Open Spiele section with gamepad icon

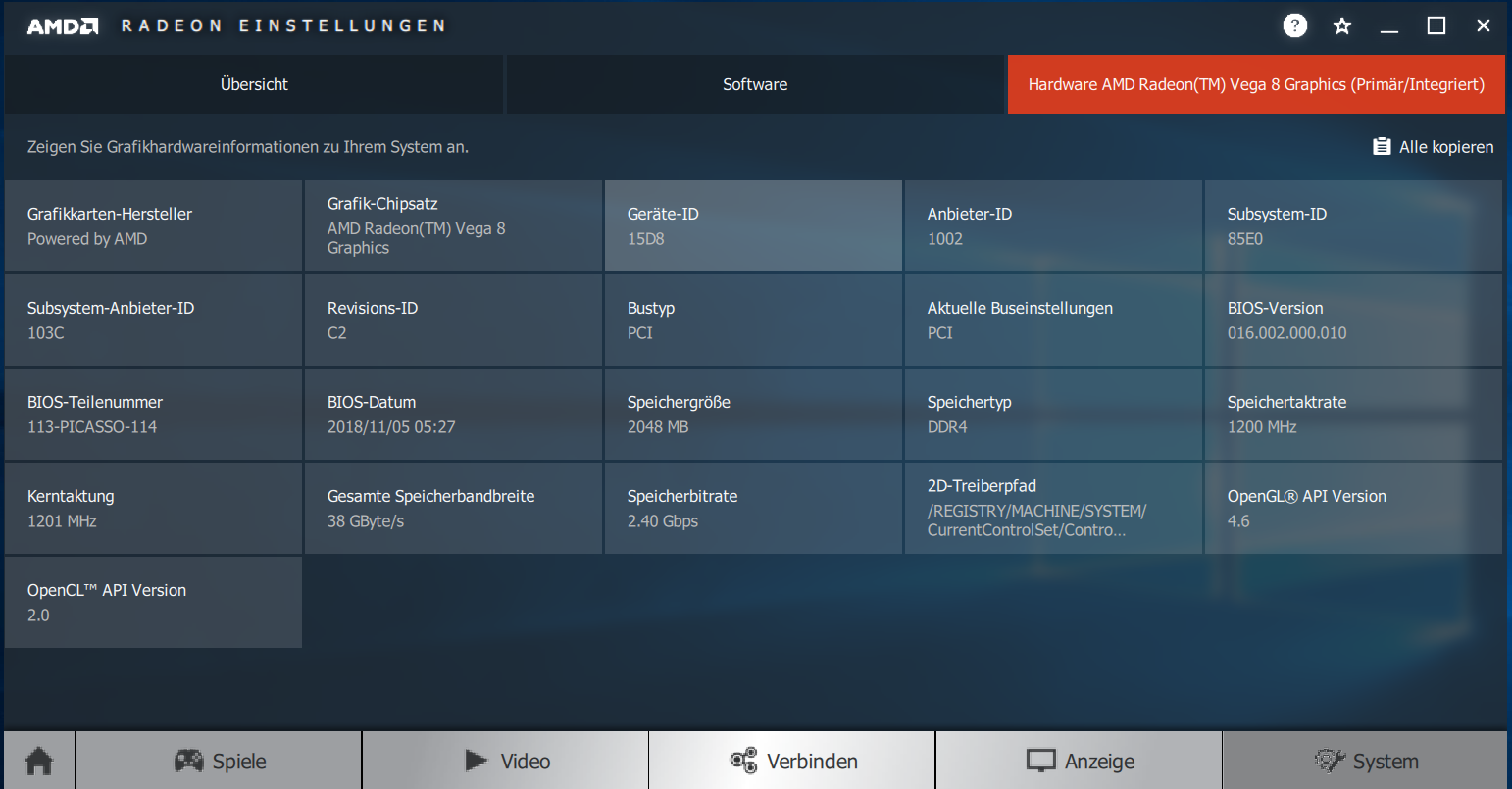(x=219, y=761)
